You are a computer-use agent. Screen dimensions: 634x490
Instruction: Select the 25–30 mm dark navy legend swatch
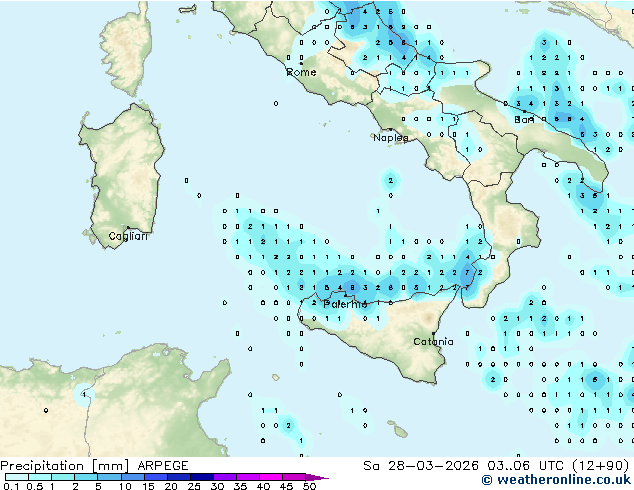(201, 477)
